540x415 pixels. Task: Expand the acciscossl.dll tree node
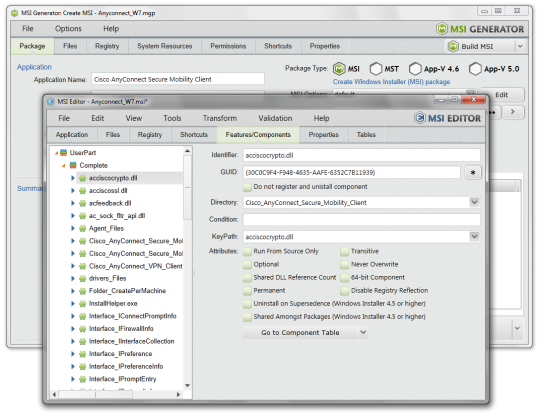pos(73,190)
